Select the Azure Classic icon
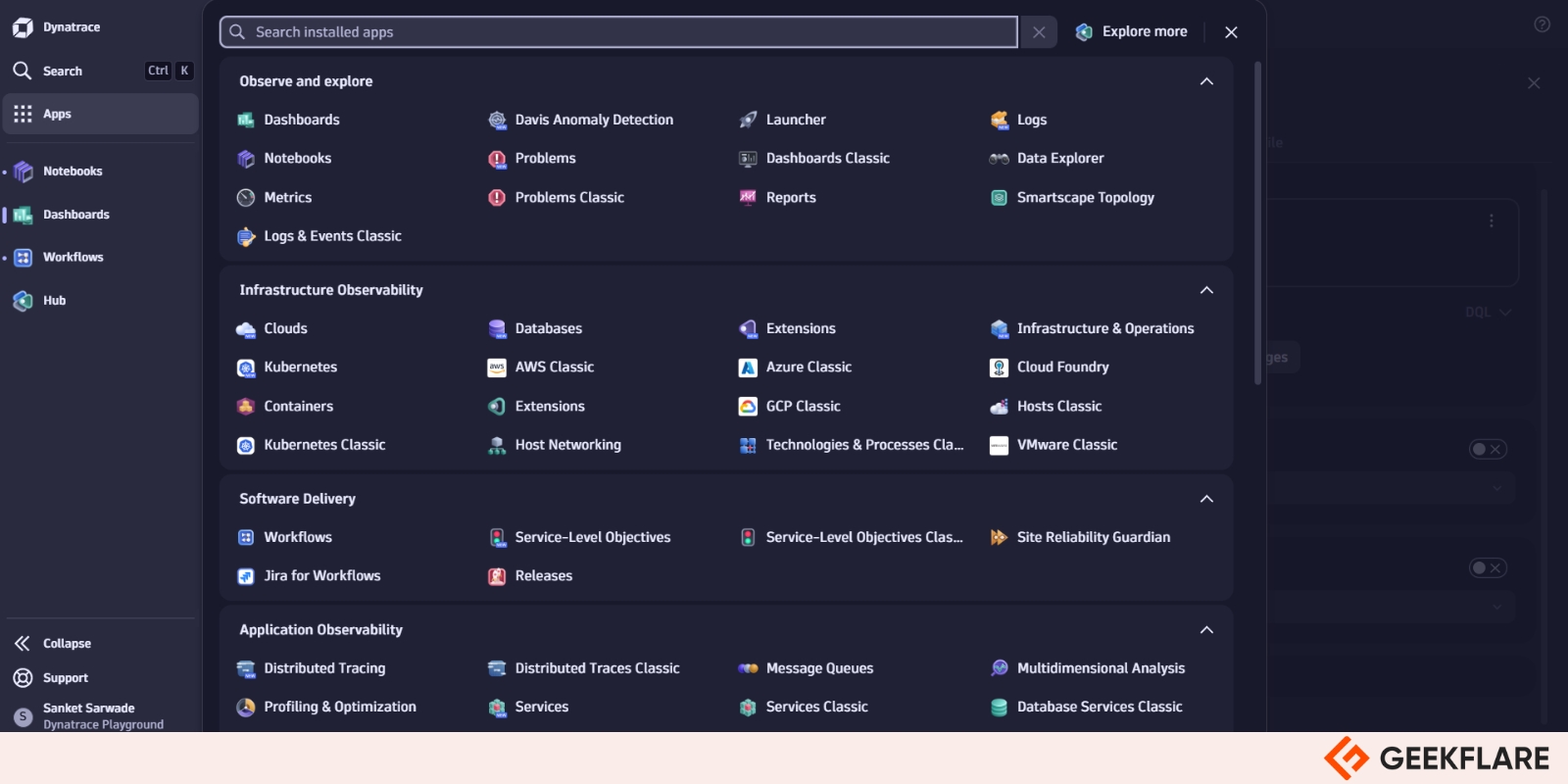The height and width of the screenshot is (784, 1568). coord(748,367)
